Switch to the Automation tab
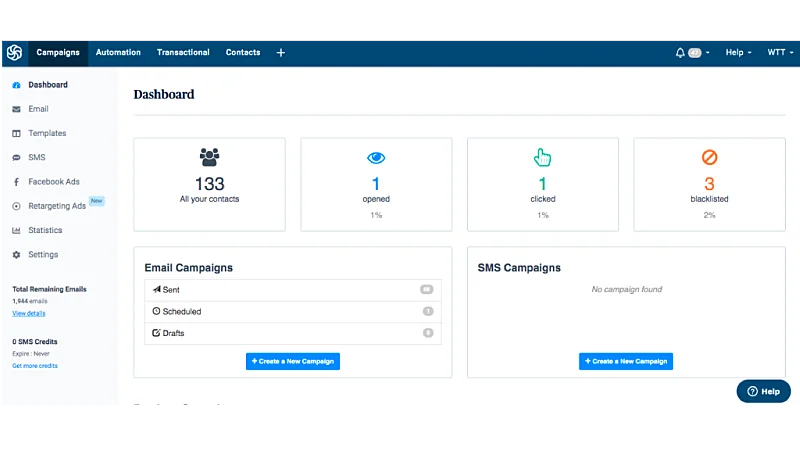The image size is (800, 450). click(x=118, y=53)
